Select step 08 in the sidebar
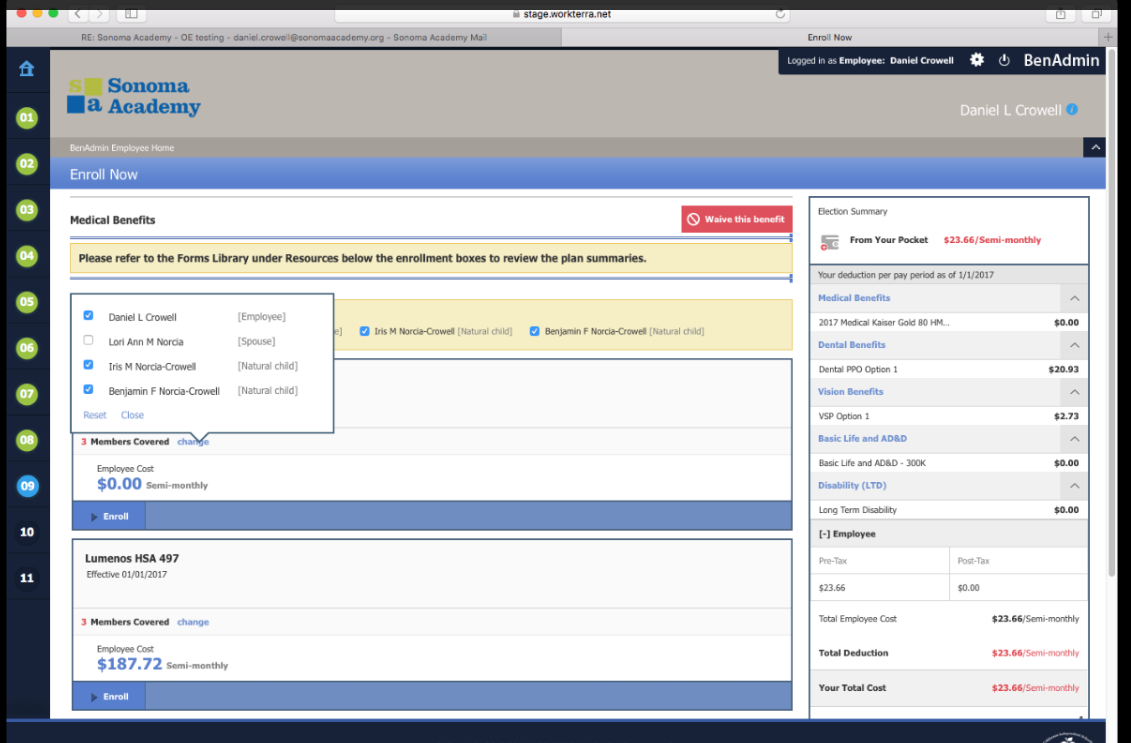1131x743 pixels. 27,440
